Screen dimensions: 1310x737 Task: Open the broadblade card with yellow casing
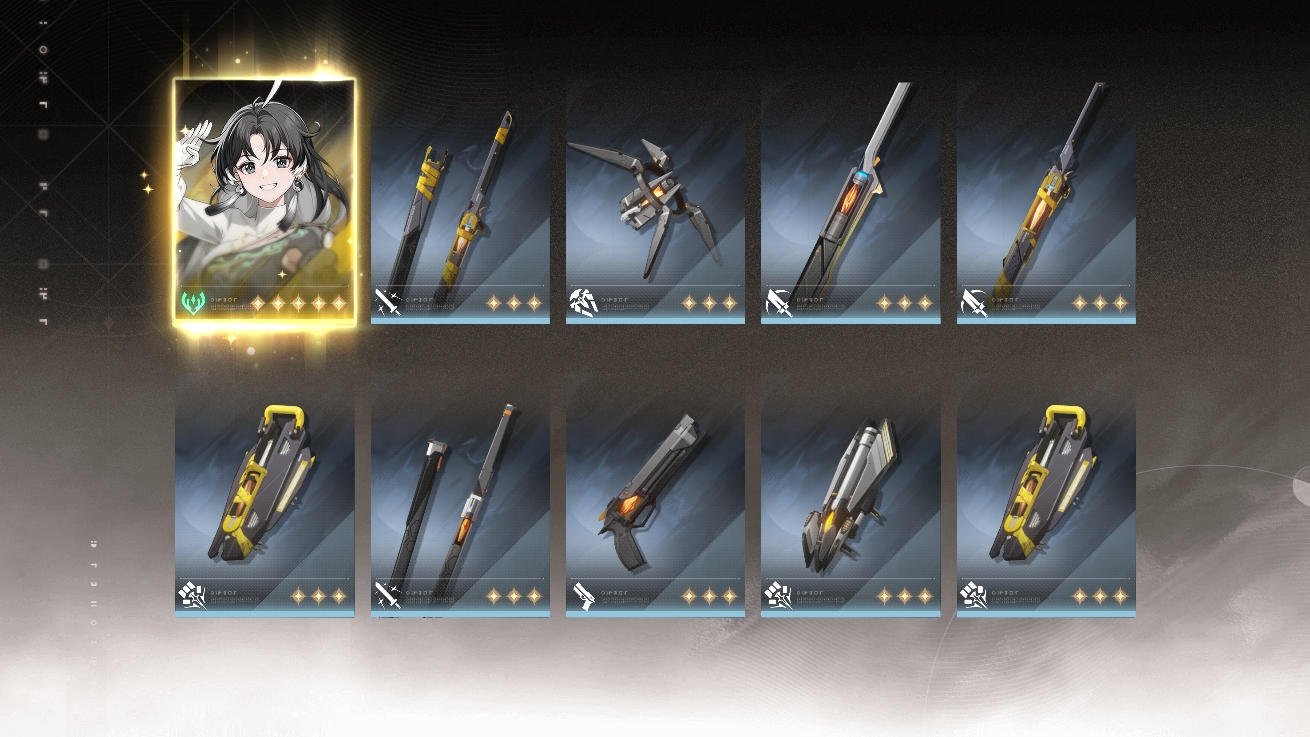[x=1046, y=202]
